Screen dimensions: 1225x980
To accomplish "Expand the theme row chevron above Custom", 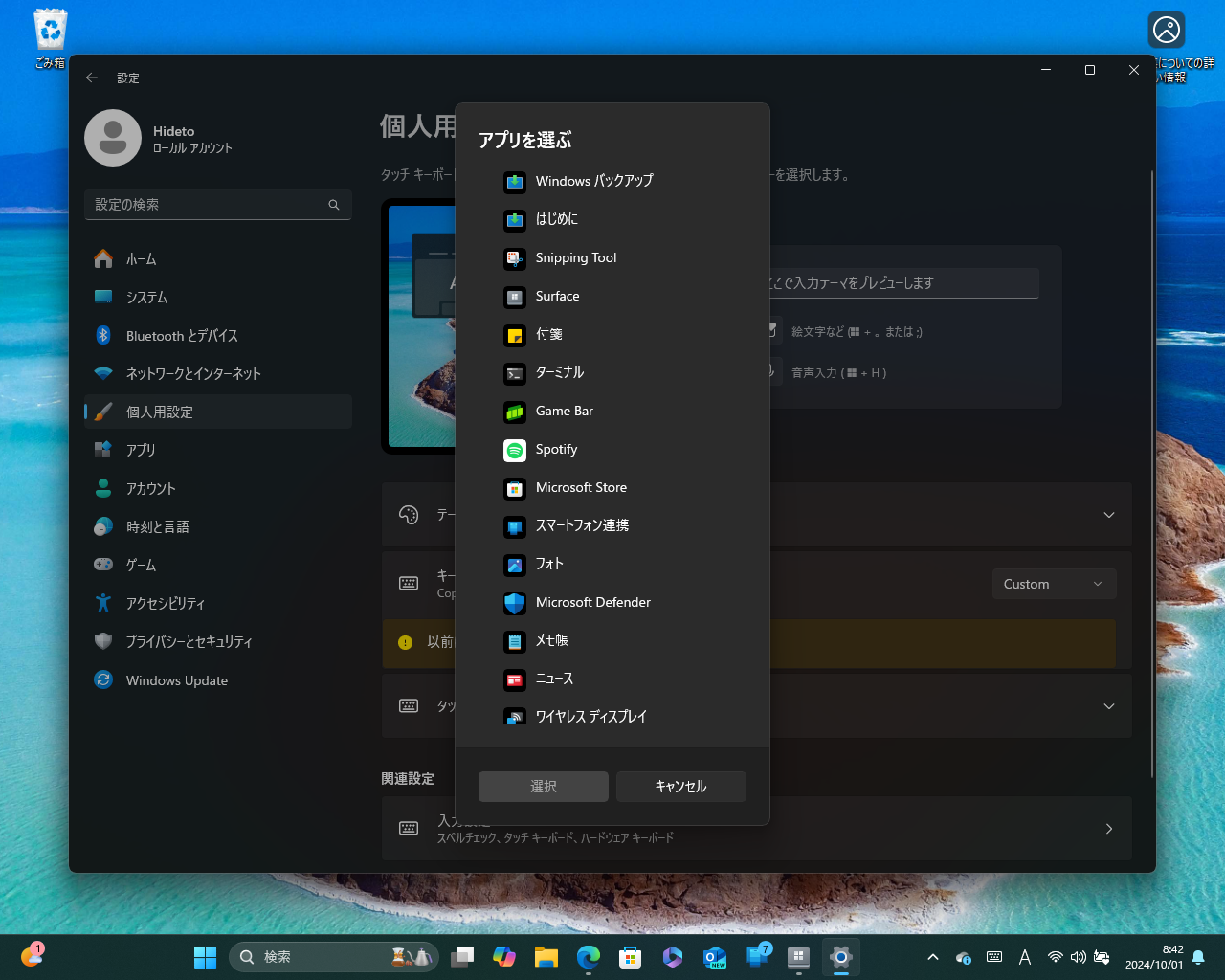I will [x=1109, y=515].
